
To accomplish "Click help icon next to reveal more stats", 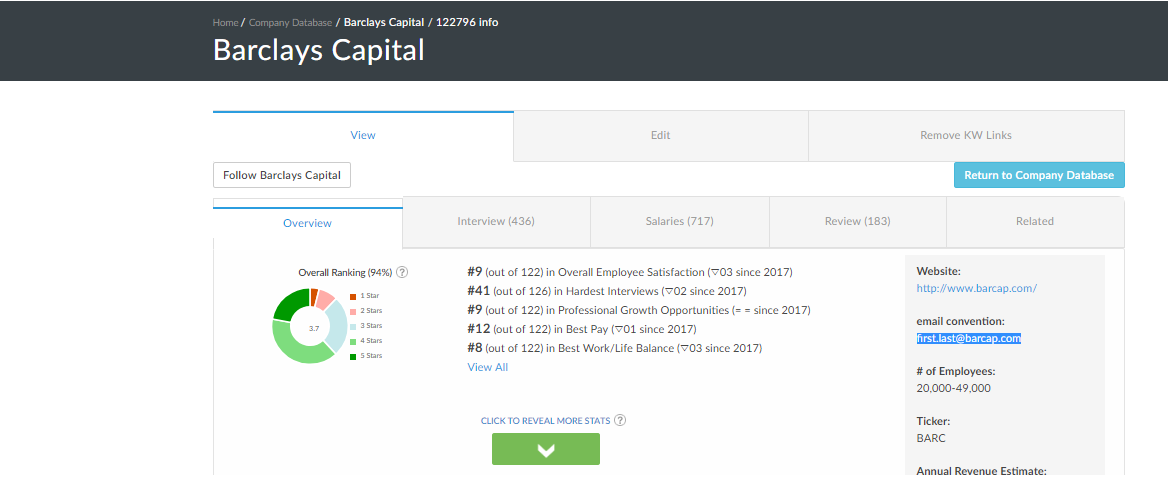I will 620,421.
